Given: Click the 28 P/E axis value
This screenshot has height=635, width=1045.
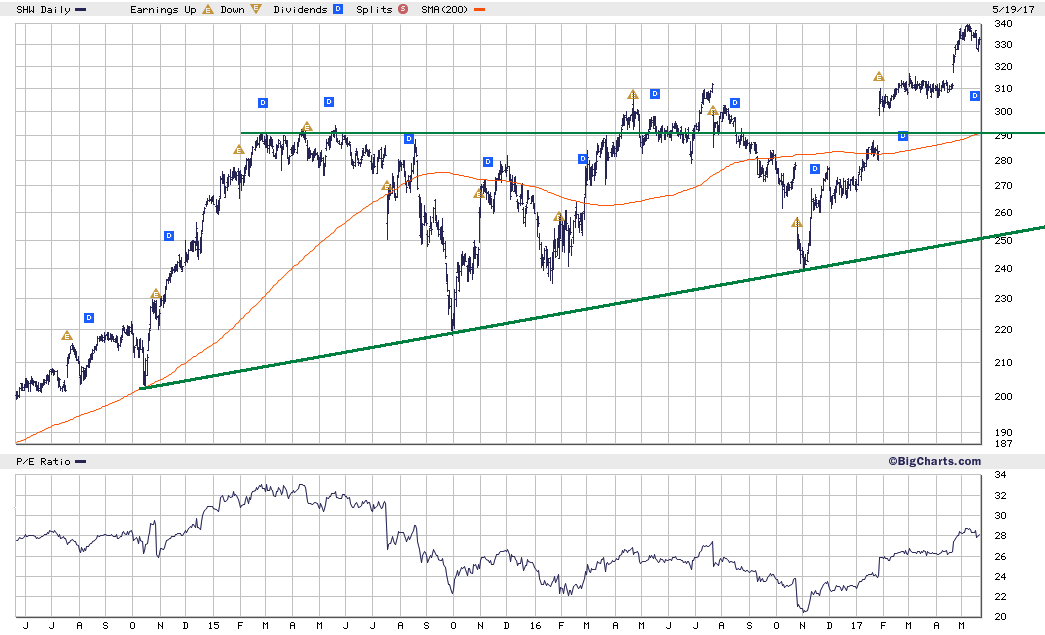Looking at the screenshot, I should tap(1000, 535).
